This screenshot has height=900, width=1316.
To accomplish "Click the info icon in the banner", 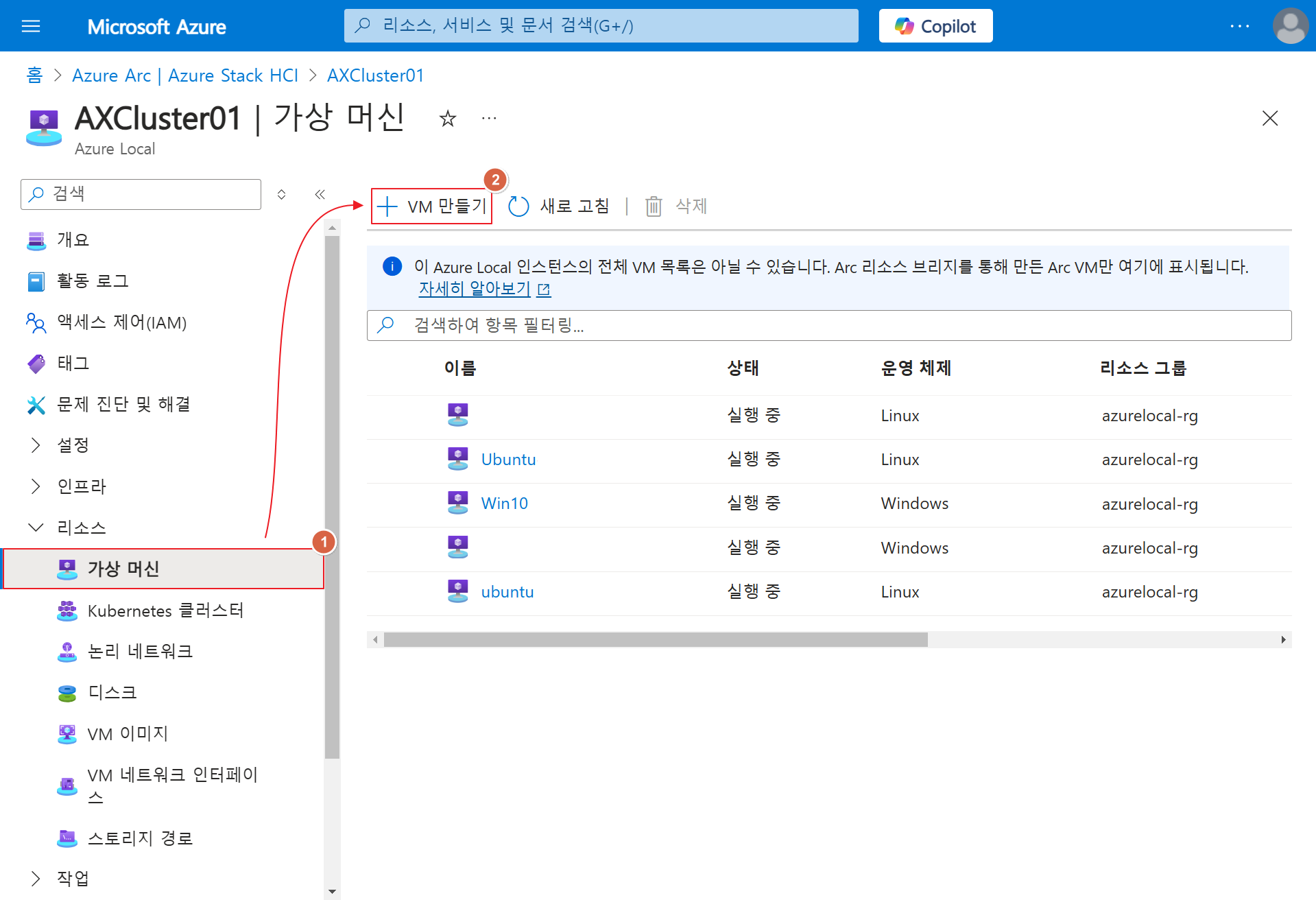I will point(392,266).
